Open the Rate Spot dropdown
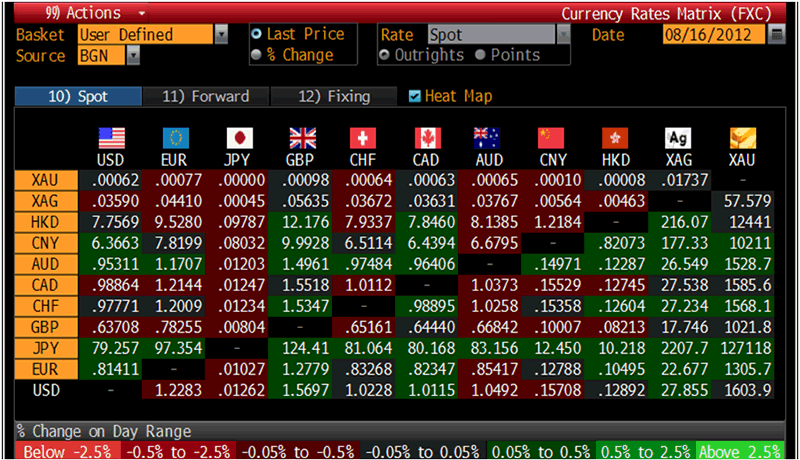 [563, 35]
